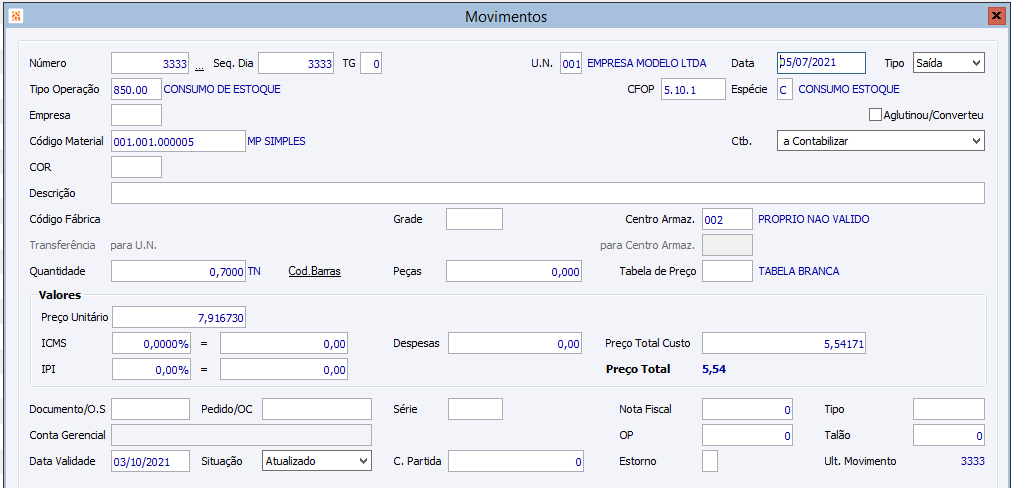Click the Data Validade field
The height and width of the screenshot is (488, 1011).
click(150, 461)
